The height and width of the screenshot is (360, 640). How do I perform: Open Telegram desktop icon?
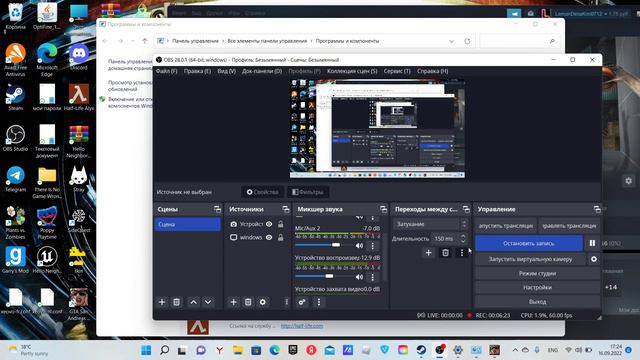tap(16, 180)
